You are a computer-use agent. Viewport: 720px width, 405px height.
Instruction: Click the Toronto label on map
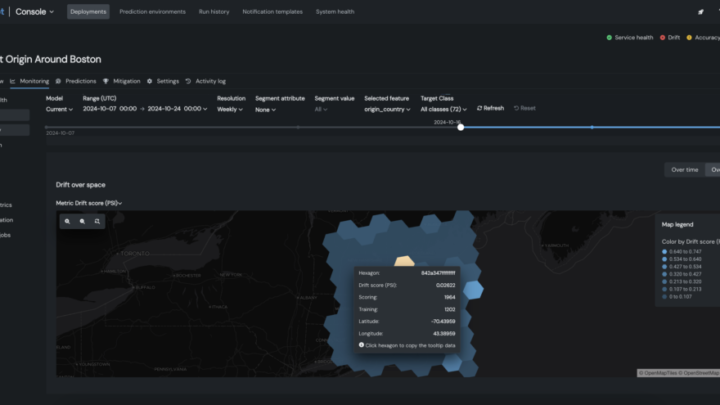(135, 253)
